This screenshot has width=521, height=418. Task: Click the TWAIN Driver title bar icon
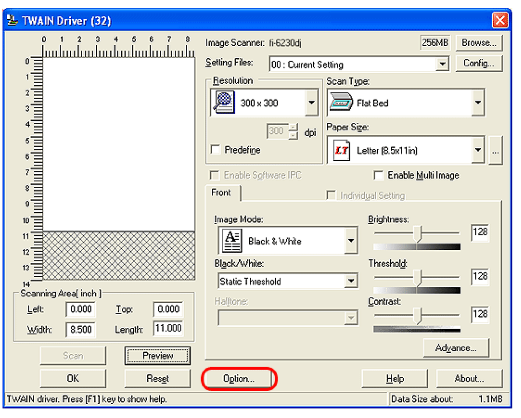13,20
